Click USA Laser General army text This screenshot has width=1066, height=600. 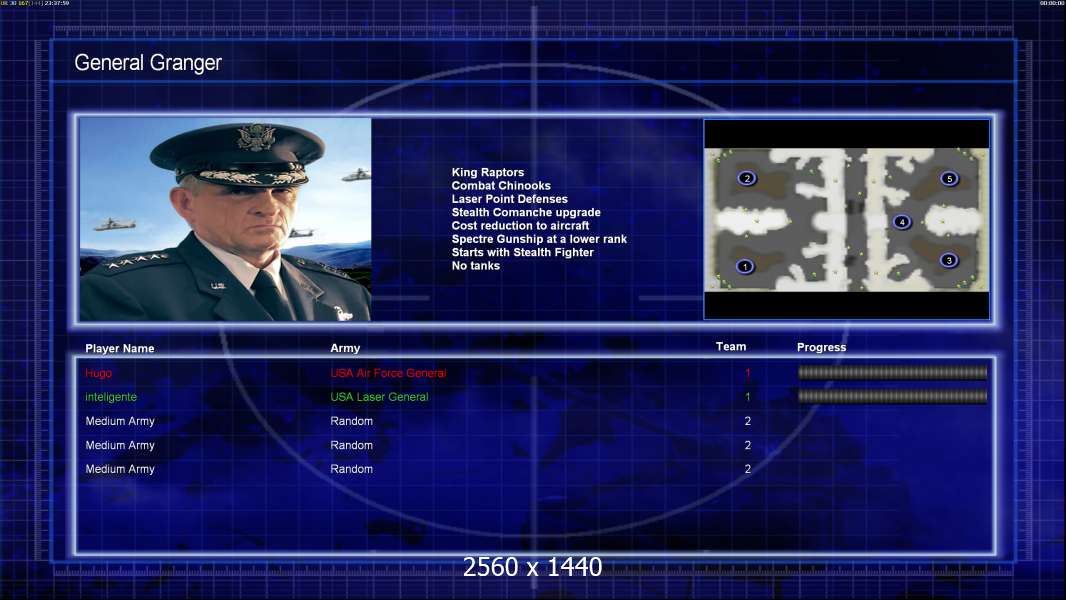pyautogui.click(x=379, y=397)
